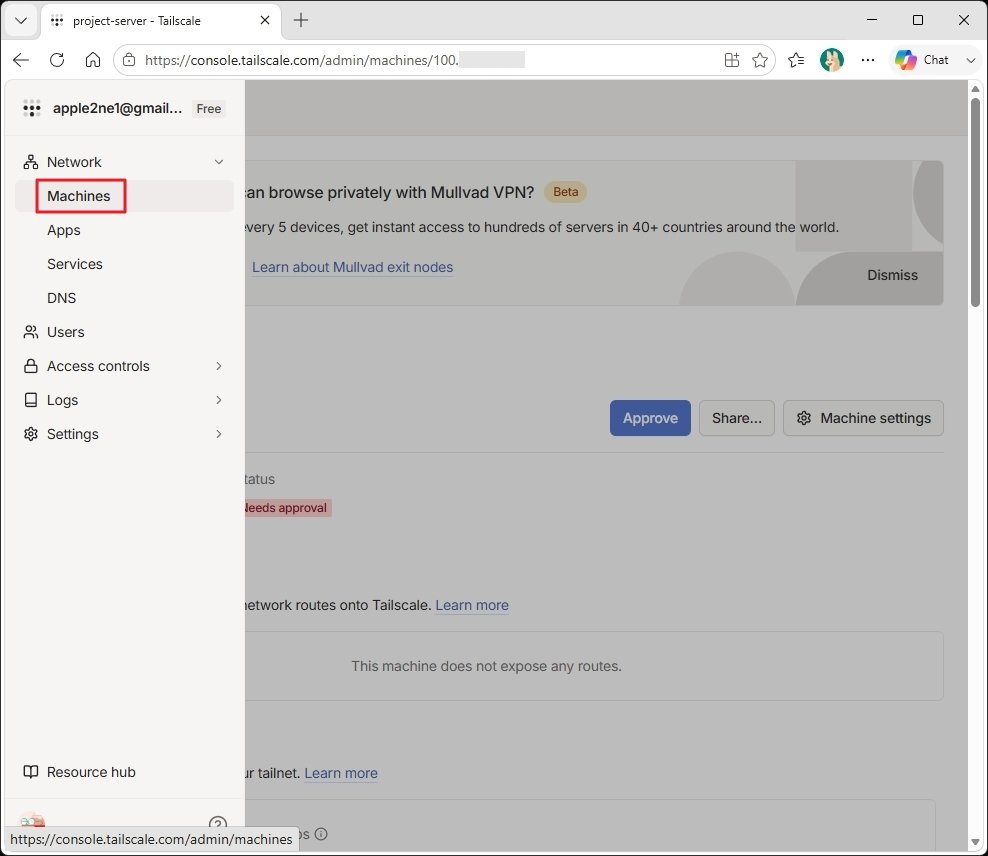Click the Free plan badge
This screenshot has width=988, height=856.
pyautogui.click(x=209, y=108)
